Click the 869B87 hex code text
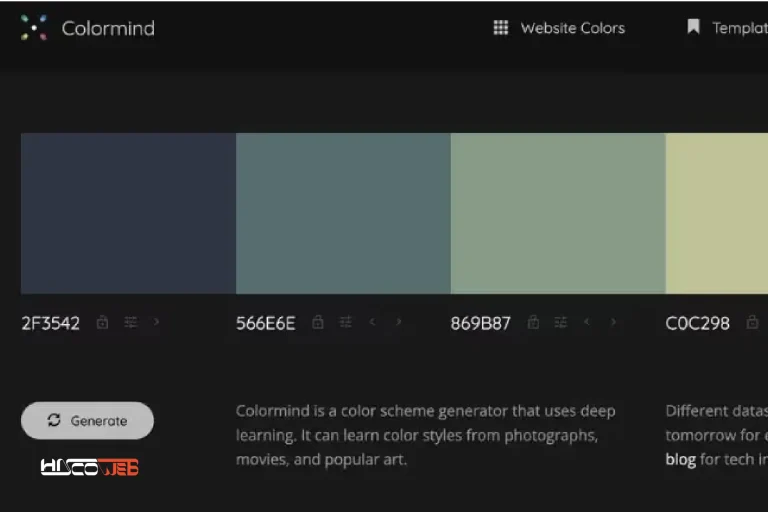This screenshot has height=512, width=768. (480, 323)
